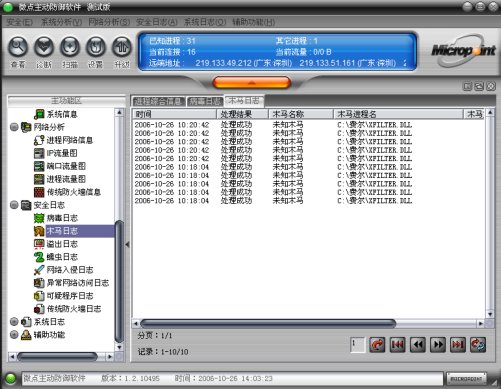Click the log table horizontal scrollbar thumb
This screenshot has height=389, width=501.
coord(268,323)
